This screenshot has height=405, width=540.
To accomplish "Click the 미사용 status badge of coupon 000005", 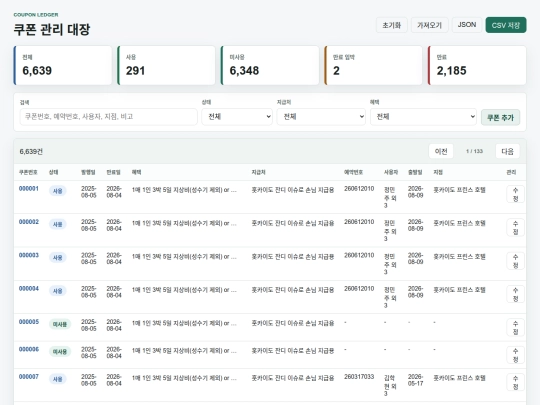I will [60, 324].
